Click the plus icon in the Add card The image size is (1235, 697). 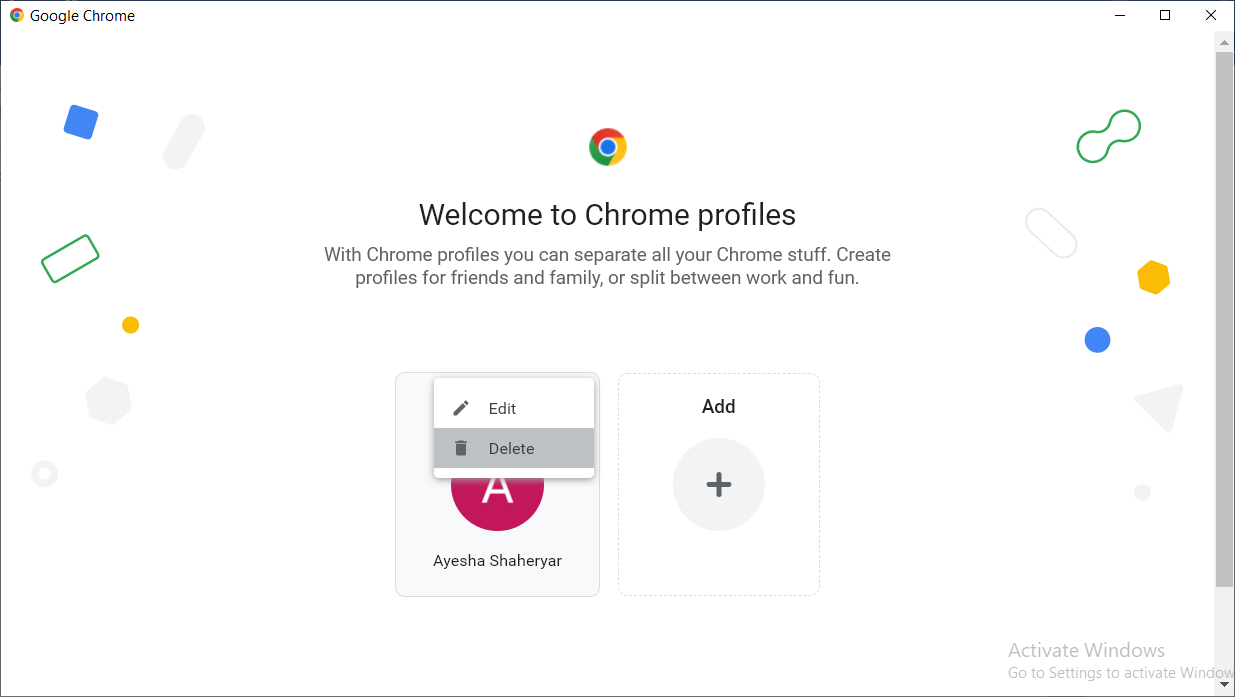click(x=719, y=485)
